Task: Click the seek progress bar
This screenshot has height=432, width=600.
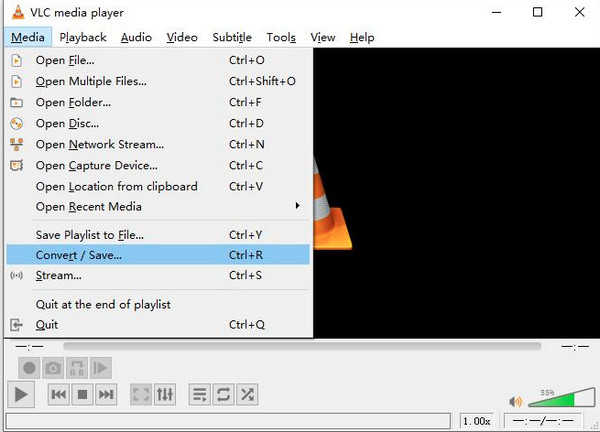Action: [x=302, y=347]
